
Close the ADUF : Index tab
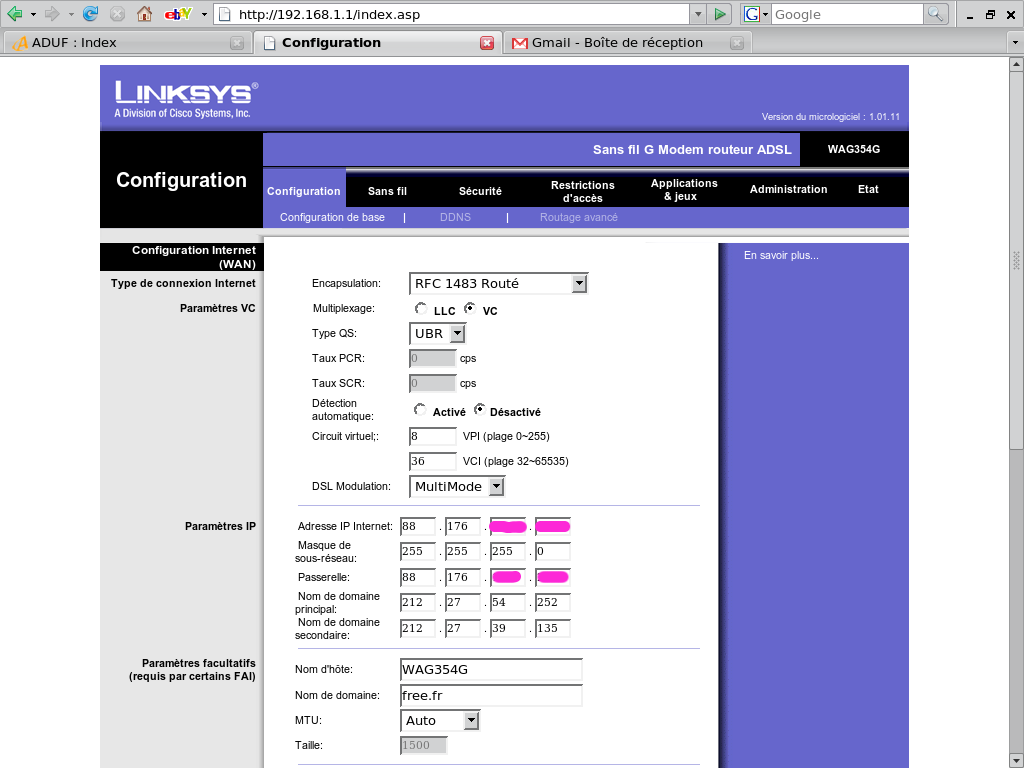point(237,43)
